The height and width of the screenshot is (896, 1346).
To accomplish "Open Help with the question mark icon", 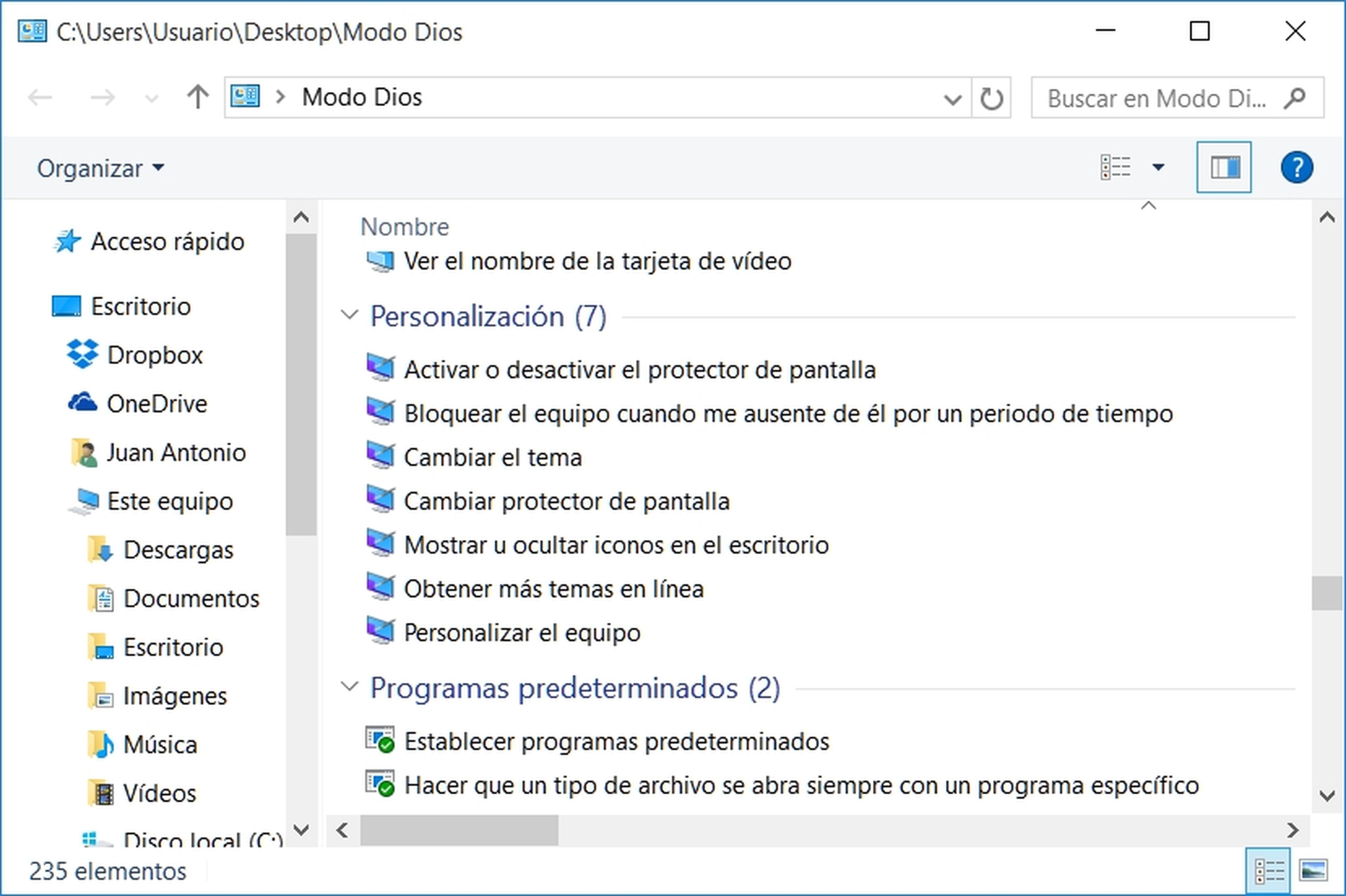I will coord(1296,167).
